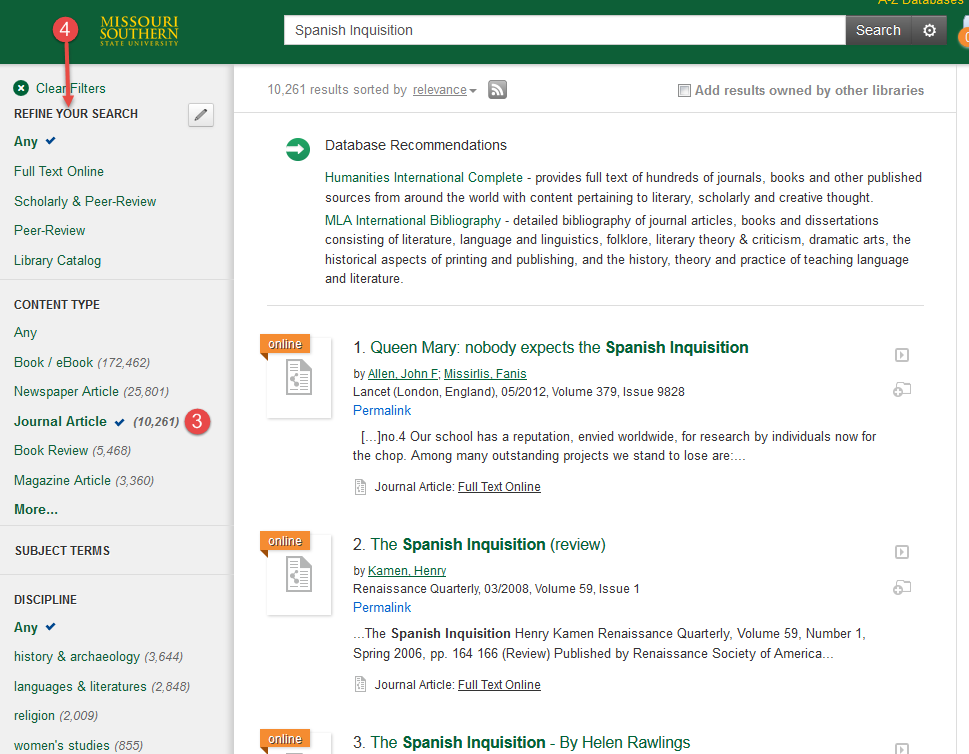Filter by Library Catalog
Image resolution: width=969 pixels, height=754 pixels.
(57, 260)
